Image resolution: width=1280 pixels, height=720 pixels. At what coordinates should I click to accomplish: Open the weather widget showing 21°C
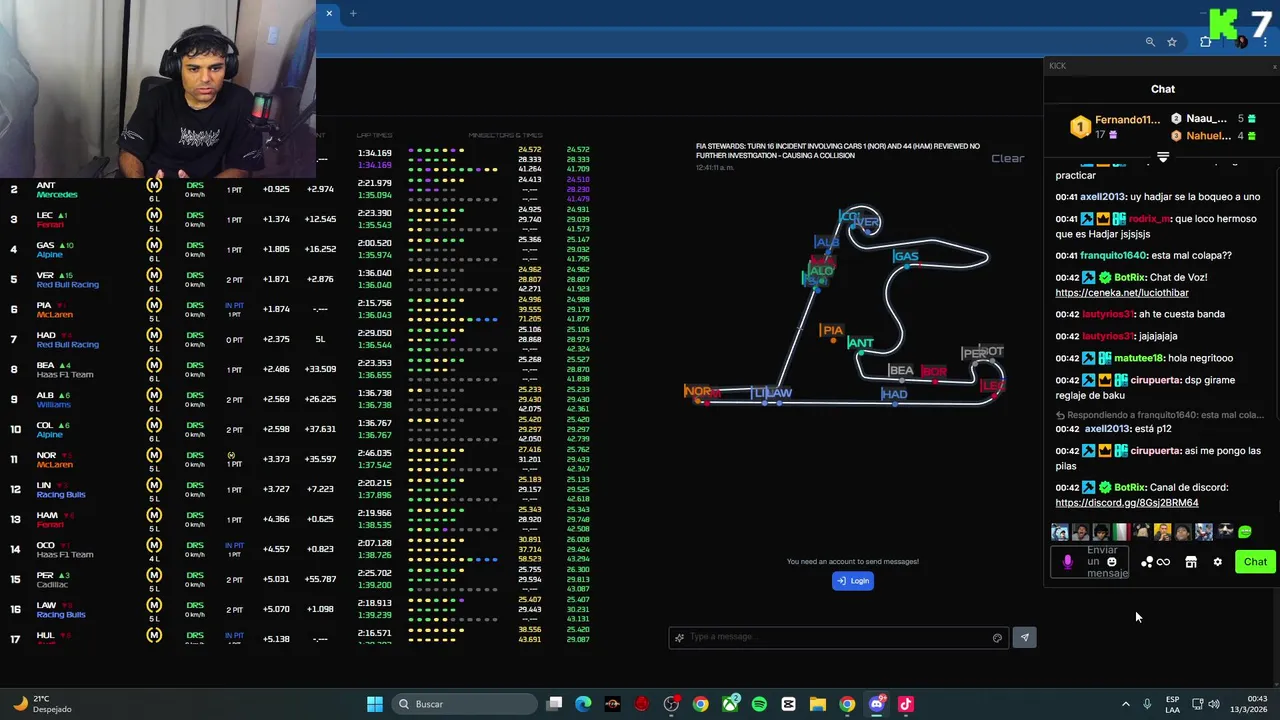(x=42, y=704)
